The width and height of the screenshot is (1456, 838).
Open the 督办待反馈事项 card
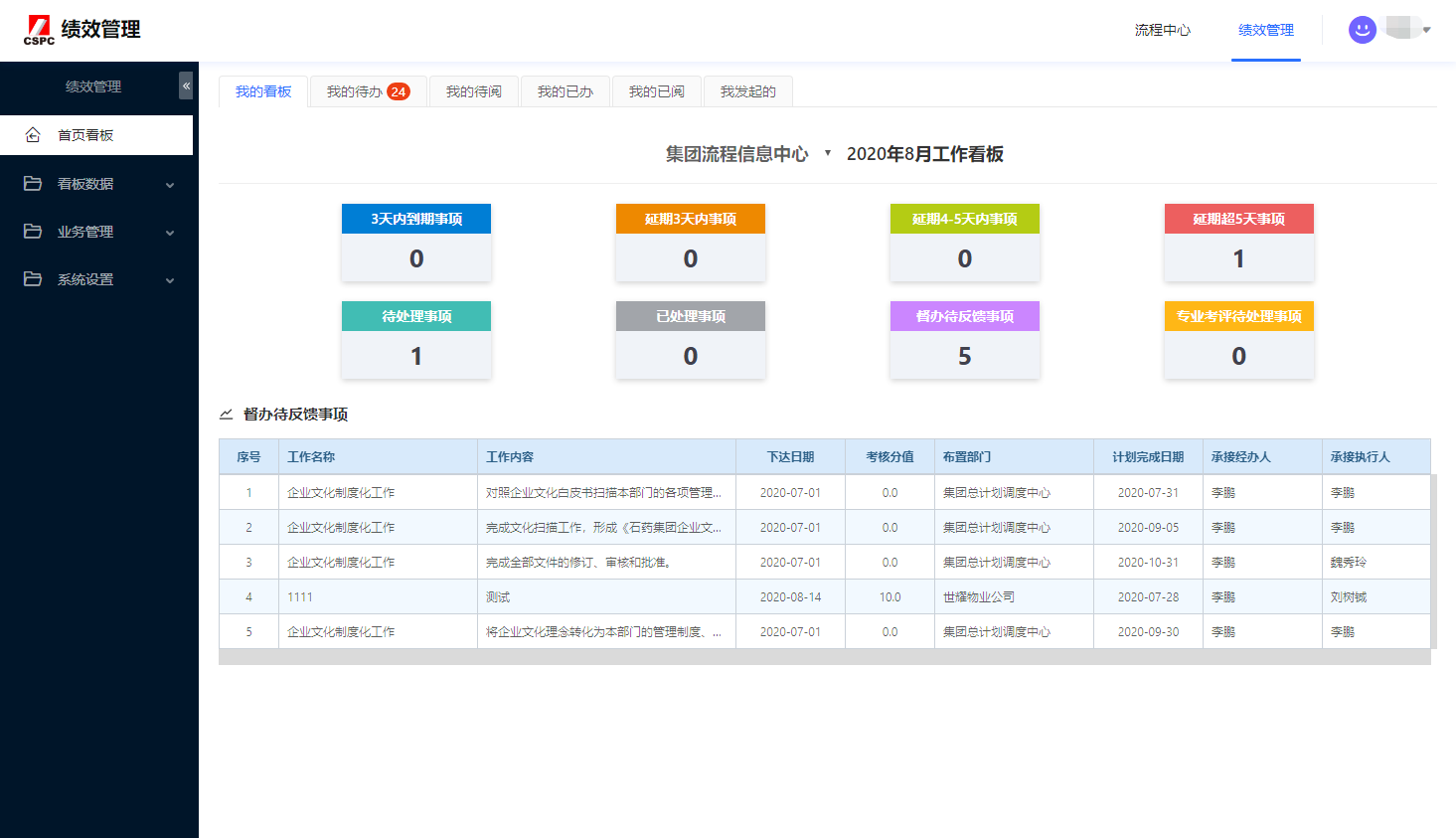965,339
